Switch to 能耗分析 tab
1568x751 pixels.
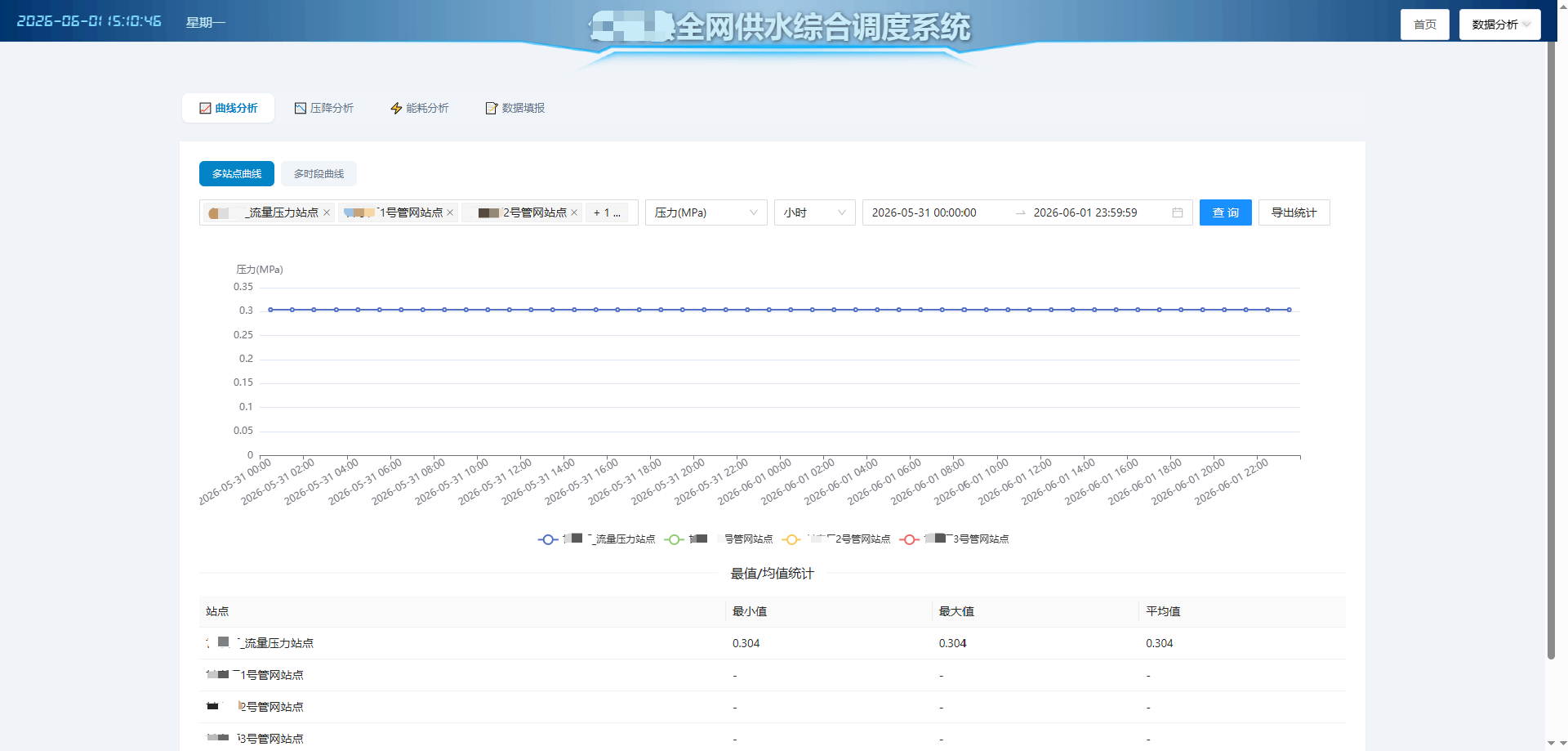click(x=419, y=108)
